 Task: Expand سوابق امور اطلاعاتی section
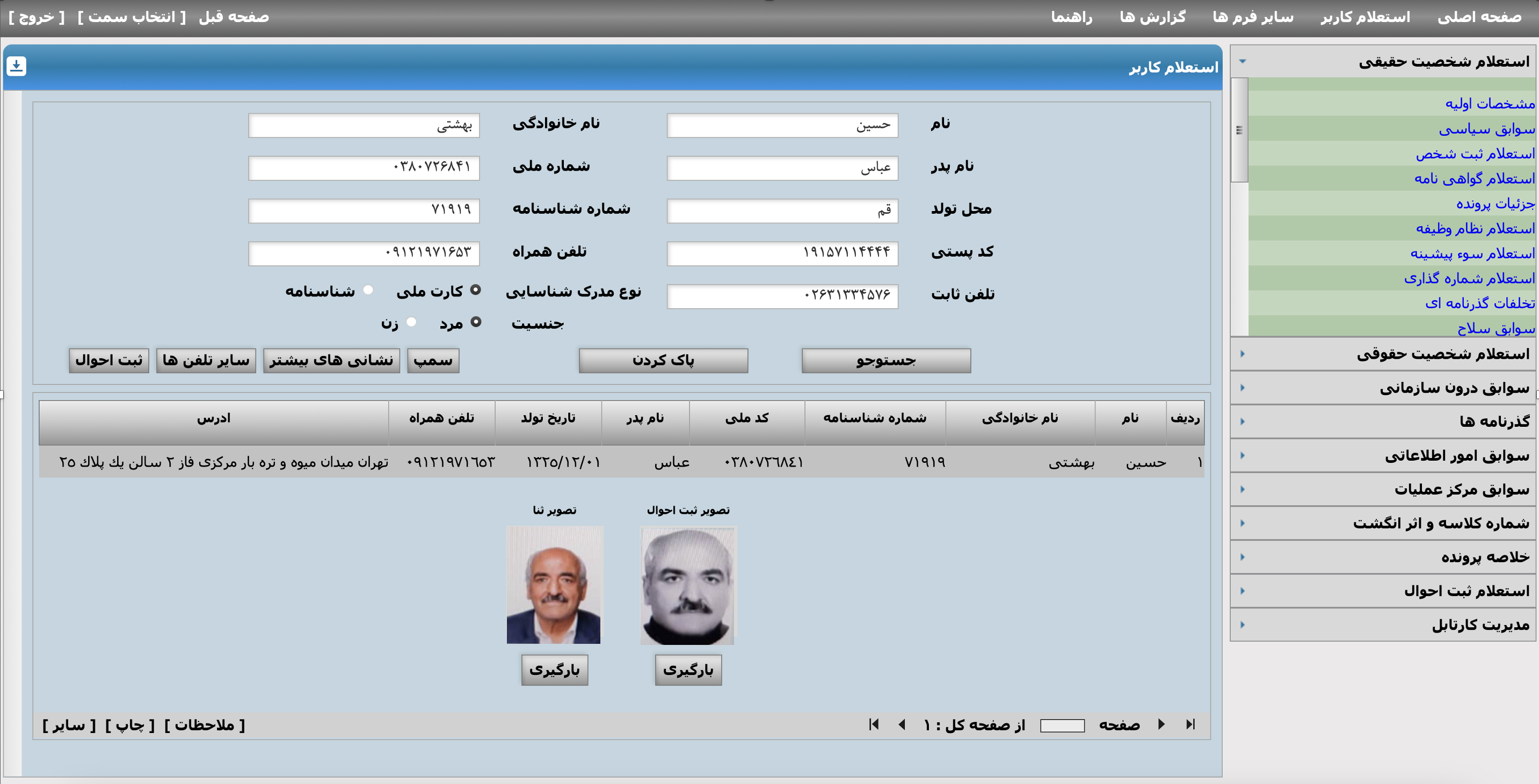pos(1383,455)
